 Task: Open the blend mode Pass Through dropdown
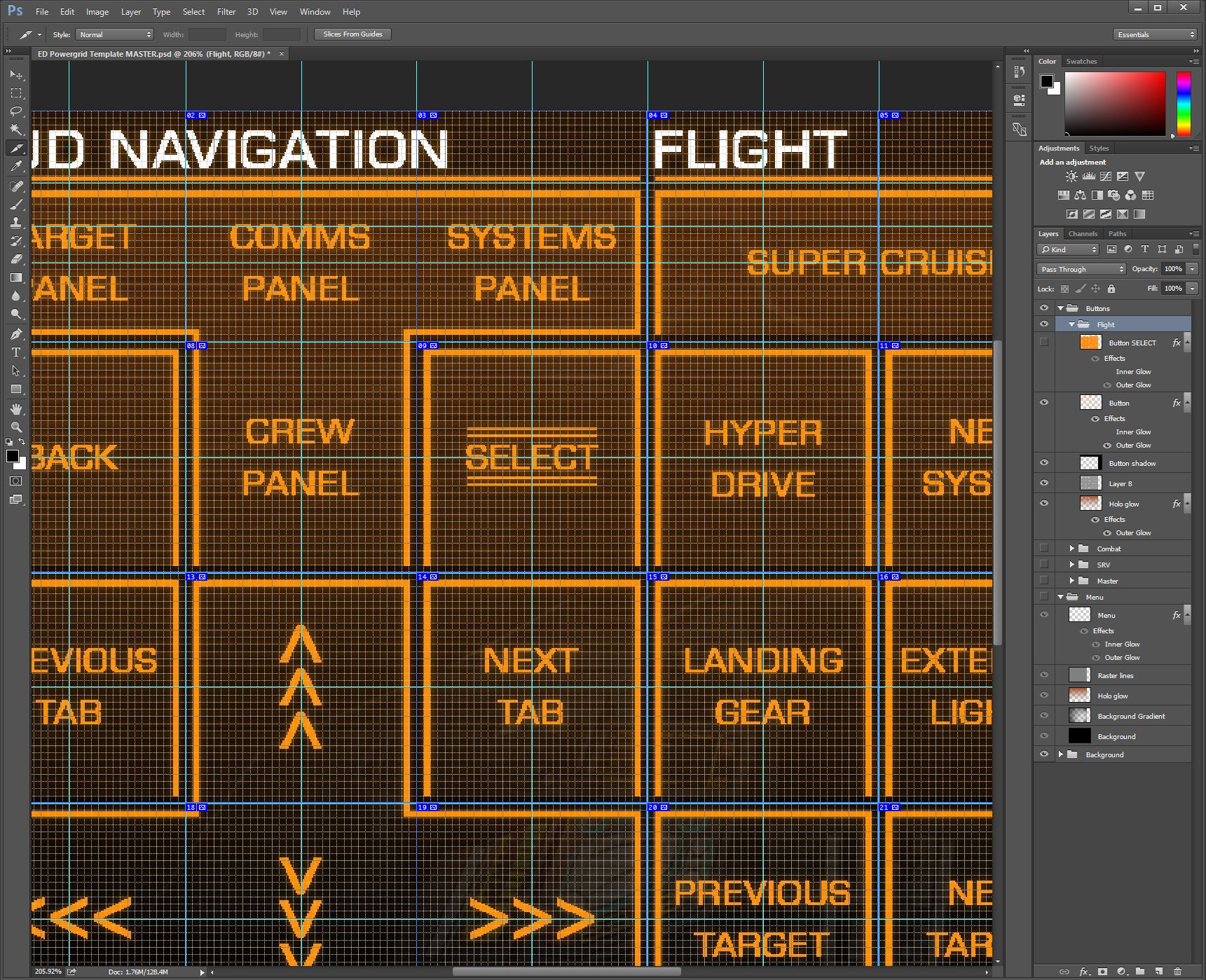click(1081, 269)
